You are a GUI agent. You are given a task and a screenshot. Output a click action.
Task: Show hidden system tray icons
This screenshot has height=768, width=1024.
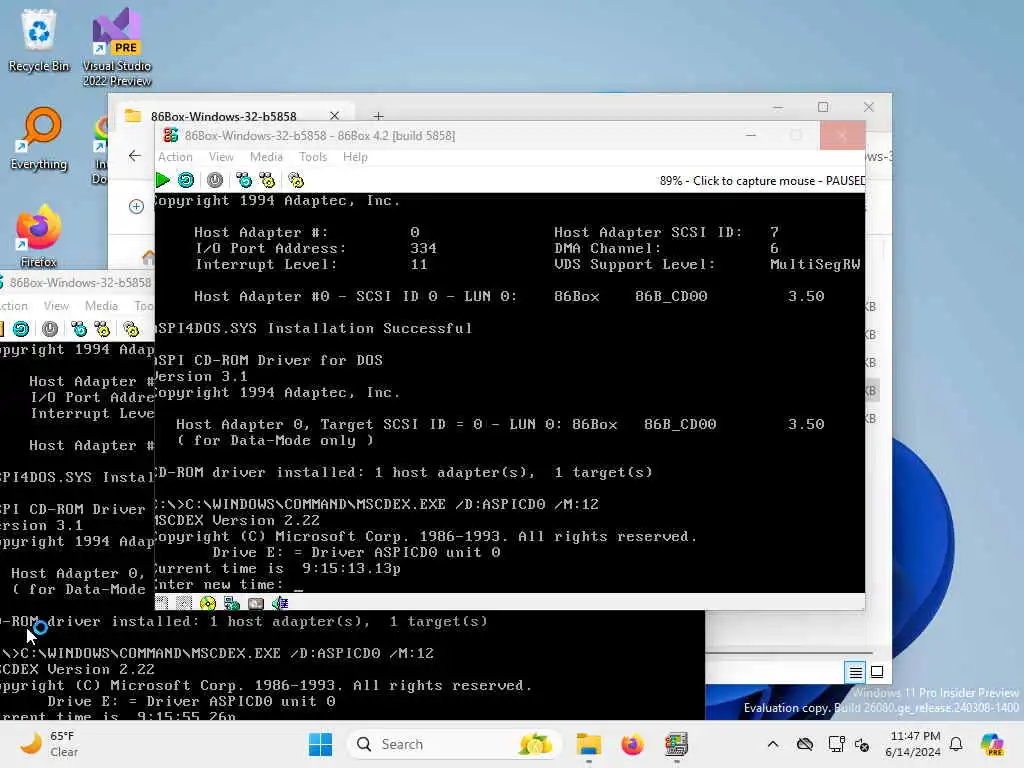point(773,744)
